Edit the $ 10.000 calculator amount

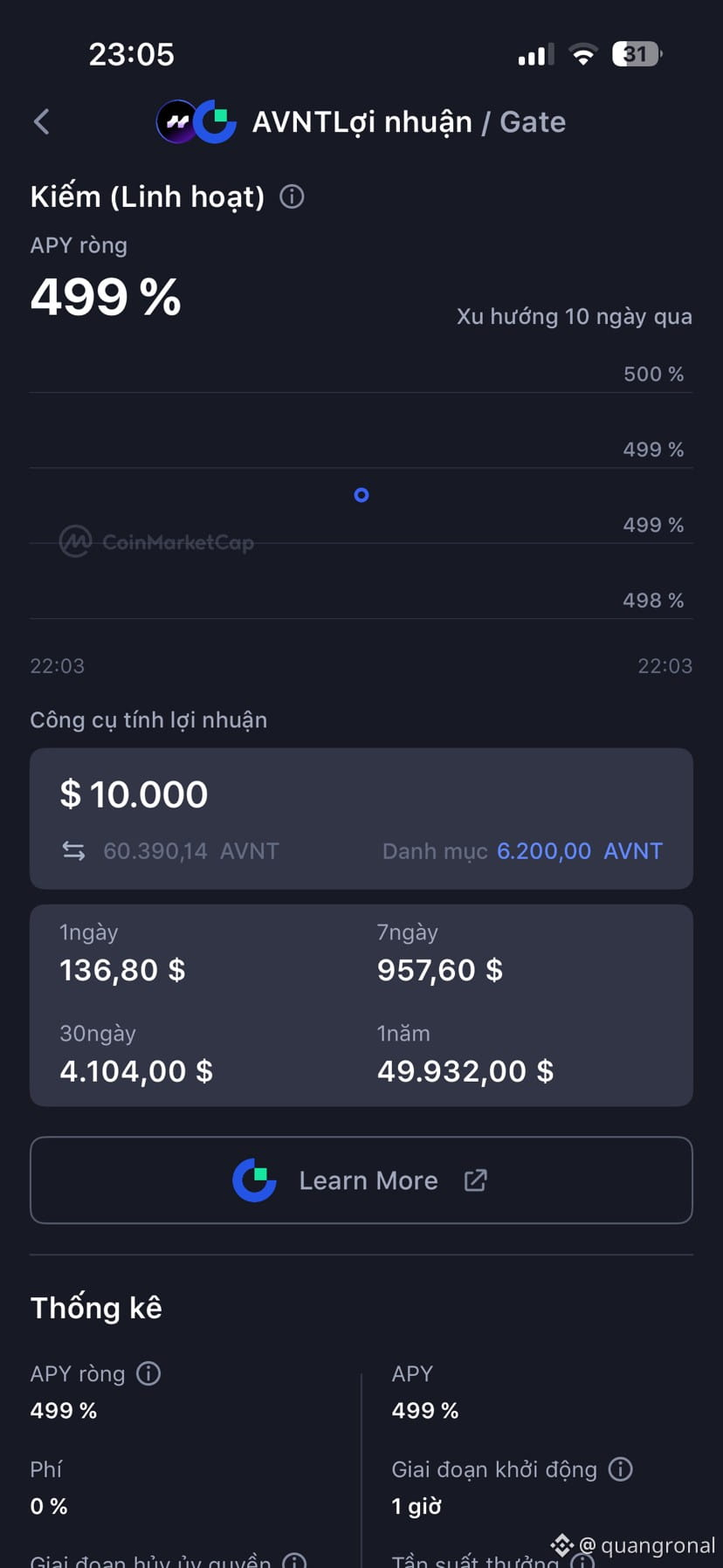134,794
